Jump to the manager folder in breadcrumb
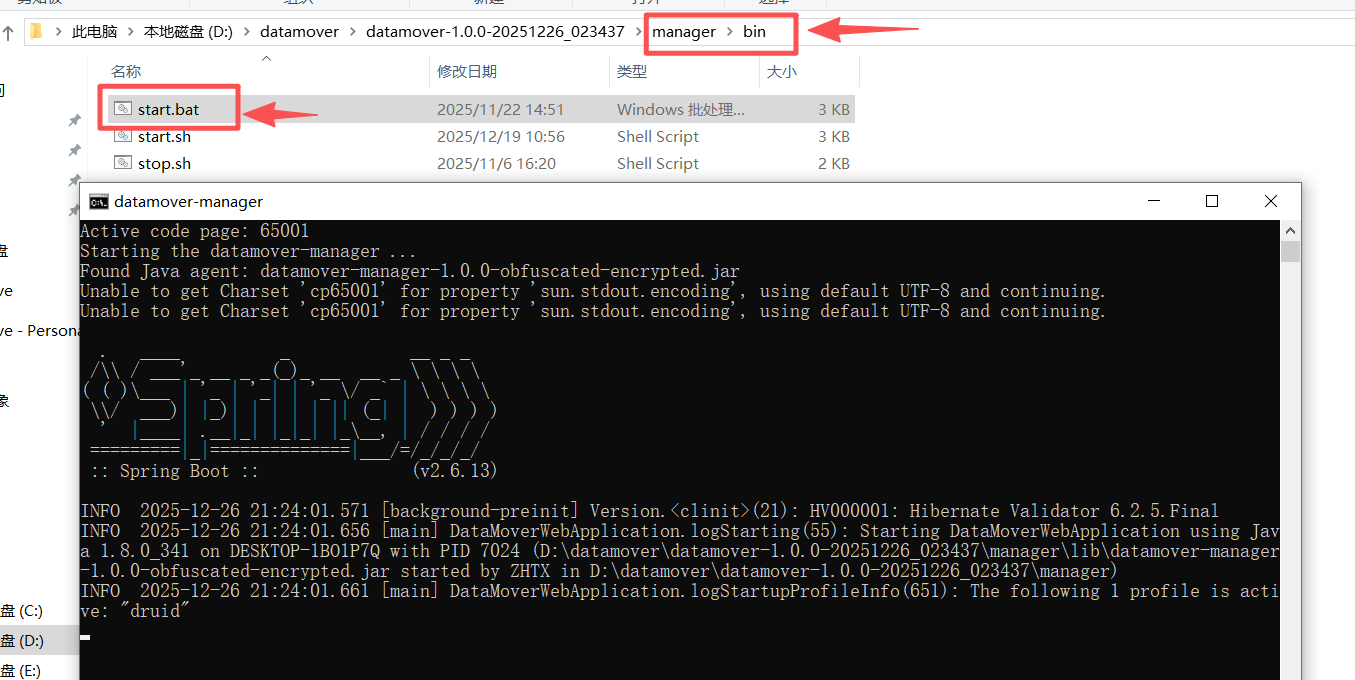Screen dimensions: 1355x680 coord(684,32)
